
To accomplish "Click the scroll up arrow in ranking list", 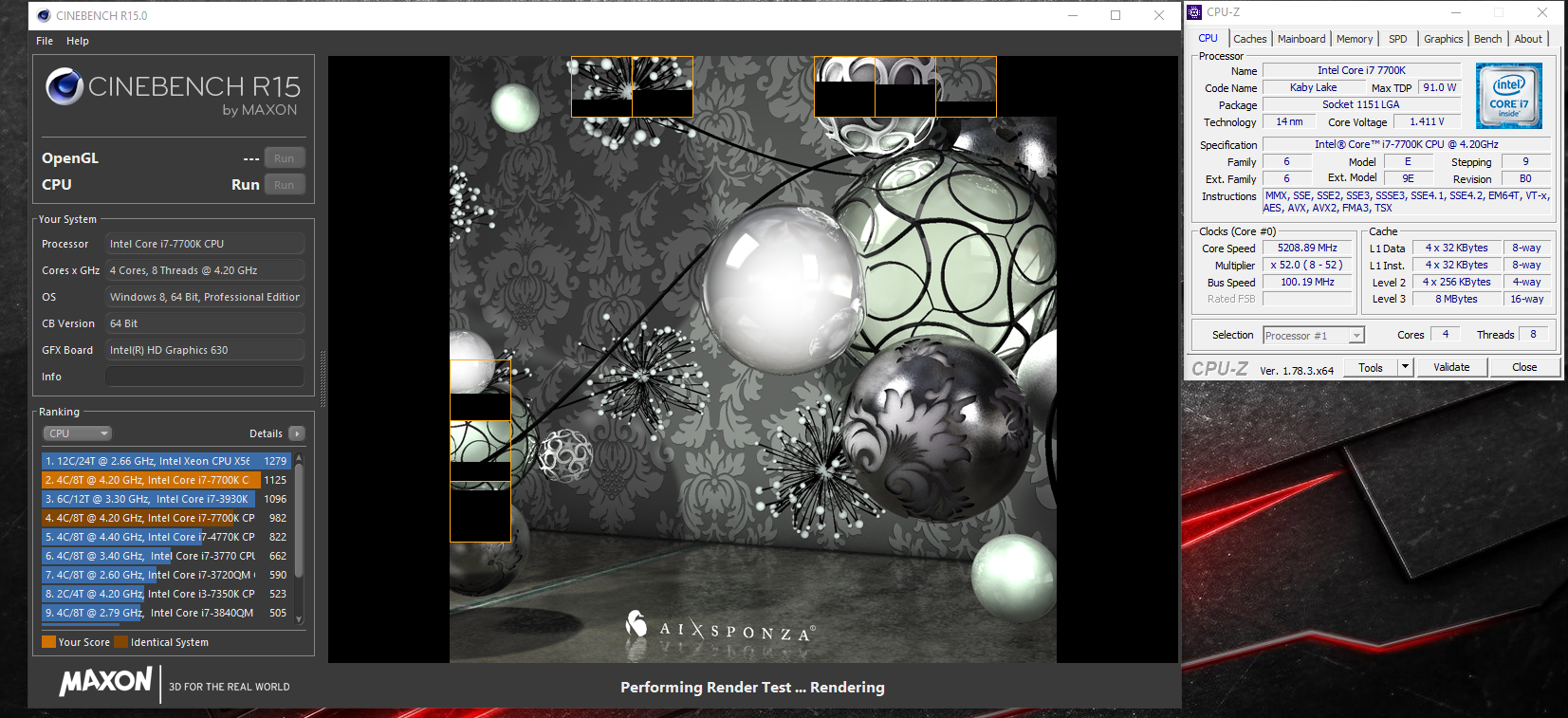I will pyautogui.click(x=300, y=457).
